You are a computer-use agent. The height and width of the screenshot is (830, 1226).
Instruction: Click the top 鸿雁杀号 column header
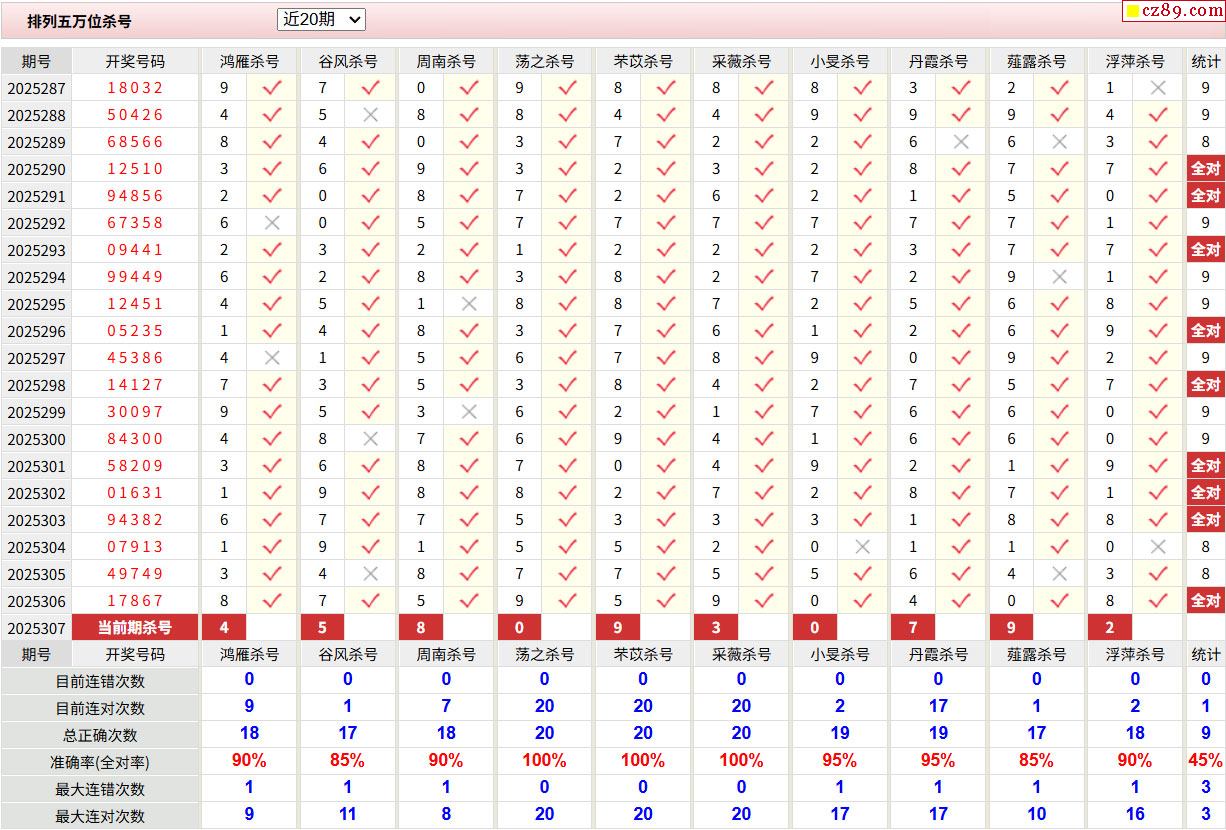click(250, 61)
